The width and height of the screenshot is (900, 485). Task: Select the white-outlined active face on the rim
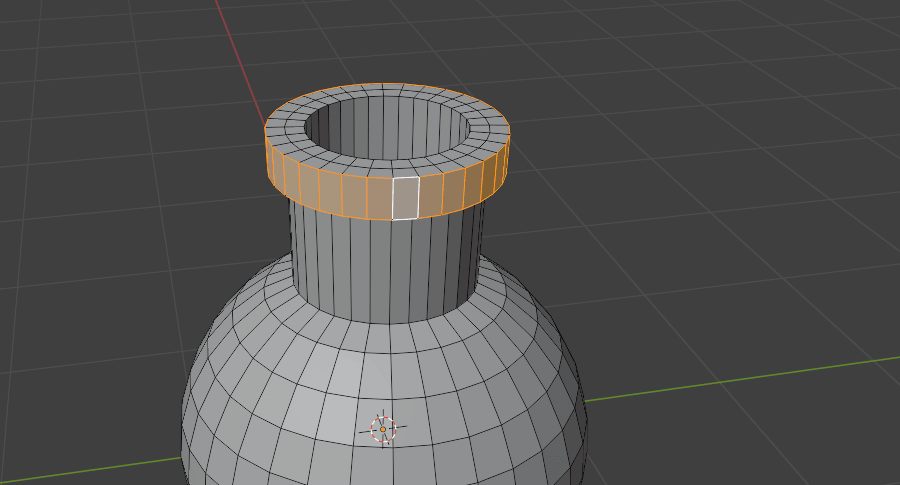(404, 197)
